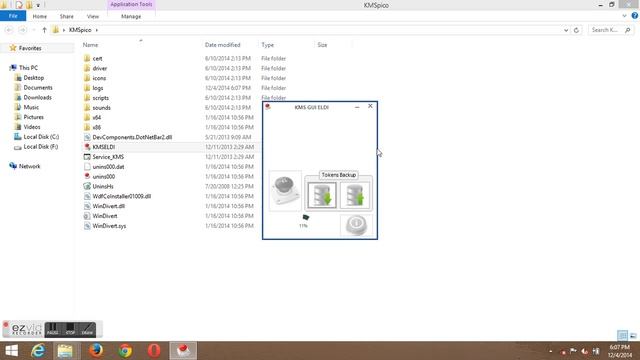Open File Explorer in the taskbar
The image size is (640, 360).
click(65, 351)
